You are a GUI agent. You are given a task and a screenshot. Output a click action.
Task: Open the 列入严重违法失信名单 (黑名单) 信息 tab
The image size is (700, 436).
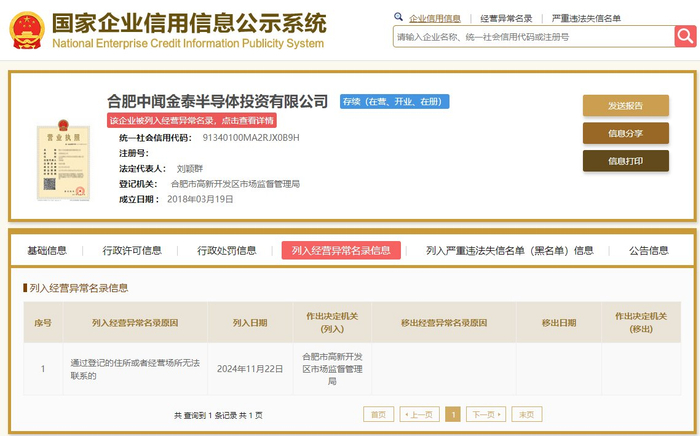510,250
